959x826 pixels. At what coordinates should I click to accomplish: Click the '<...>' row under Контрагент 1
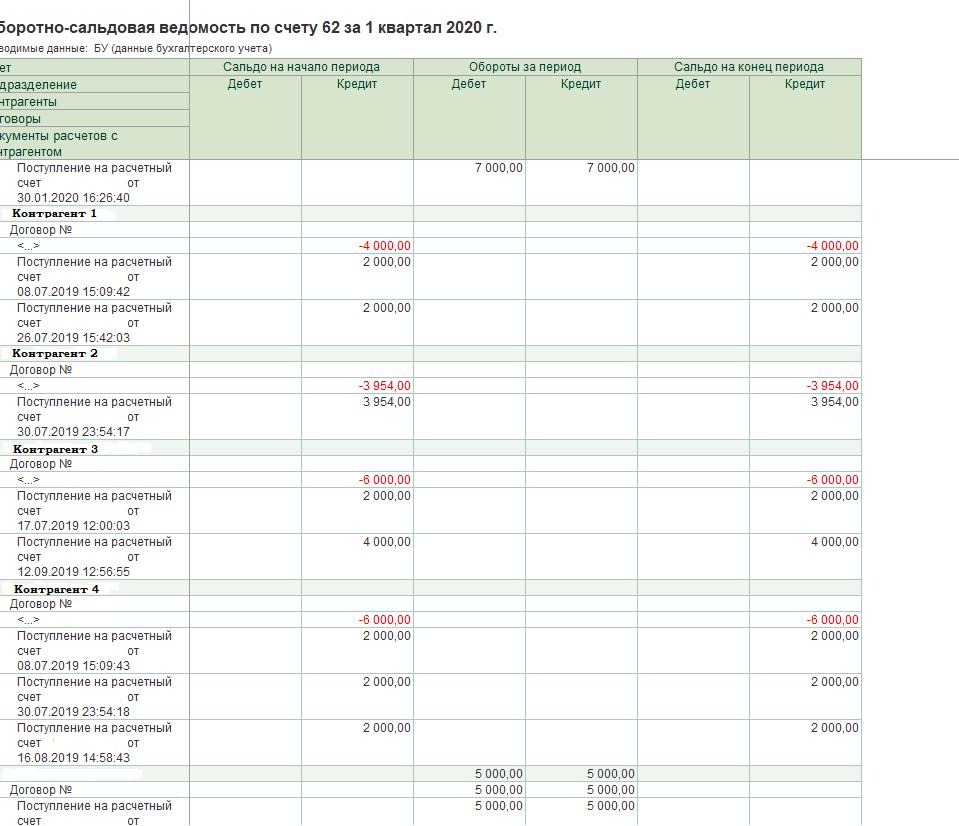pyautogui.click(x=28, y=246)
